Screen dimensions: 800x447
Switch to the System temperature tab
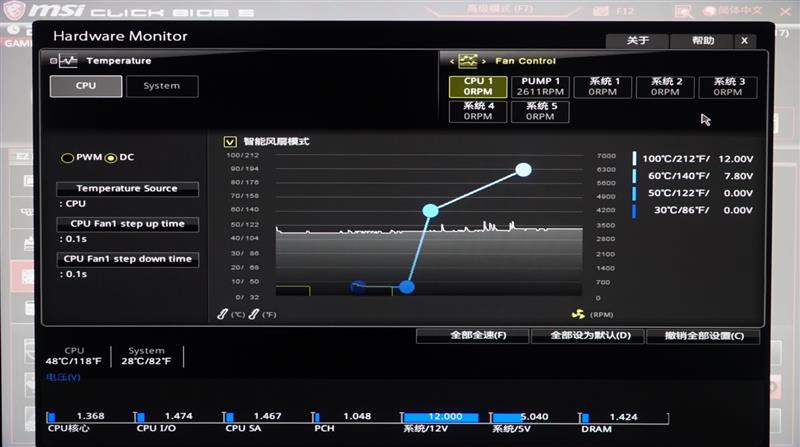(x=162, y=86)
